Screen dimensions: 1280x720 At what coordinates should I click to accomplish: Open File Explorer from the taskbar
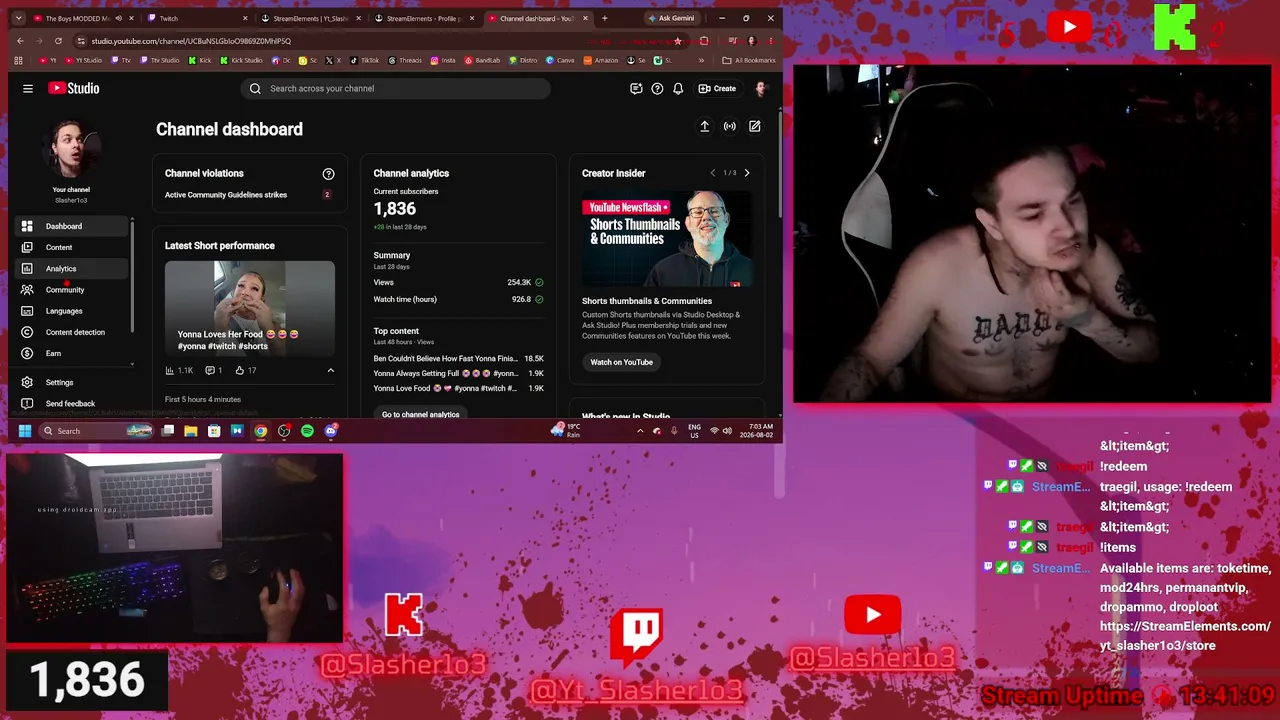point(190,431)
